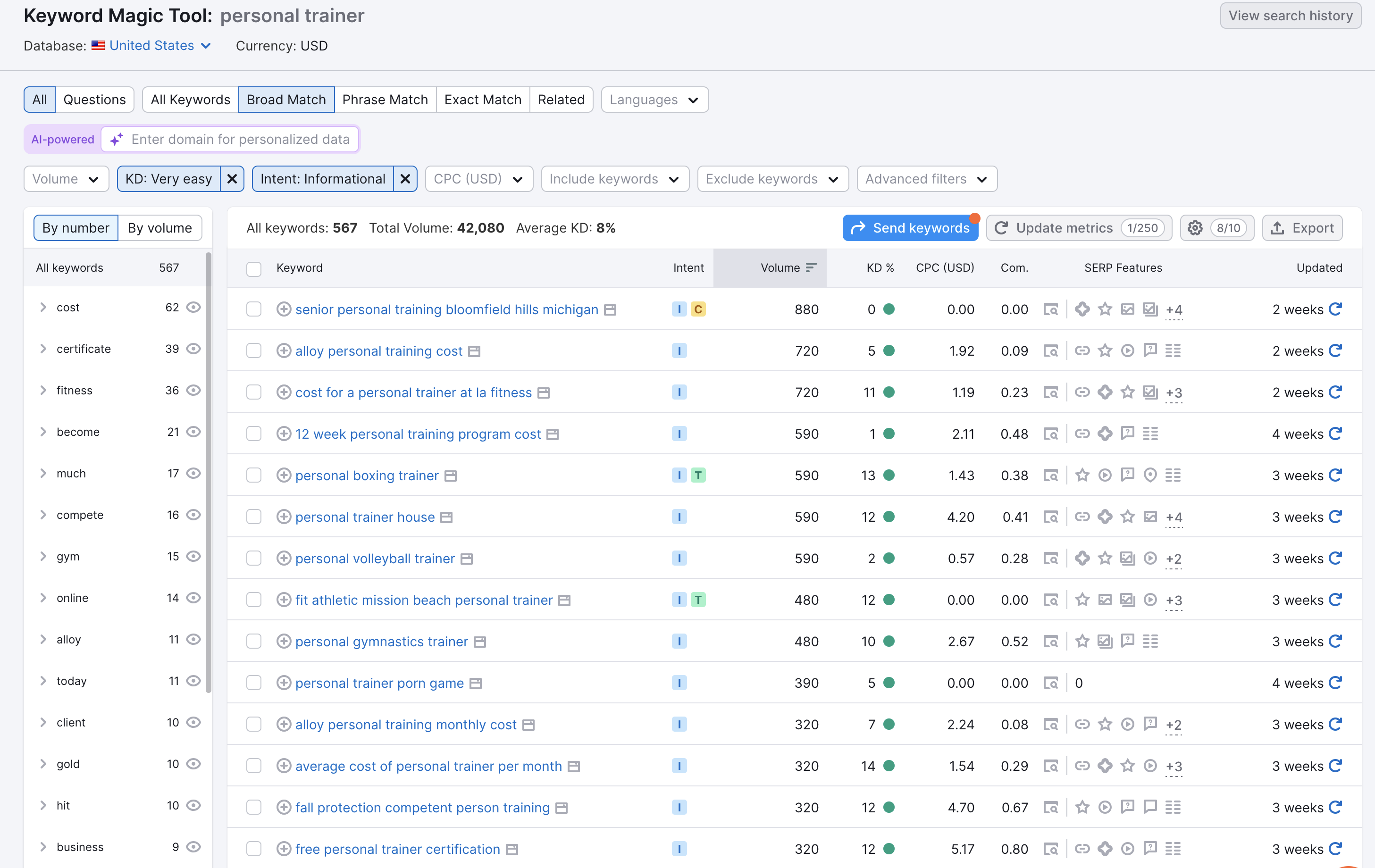Open the fall protection competent person training link
The height and width of the screenshot is (868, 1375).
coord(422,808)
